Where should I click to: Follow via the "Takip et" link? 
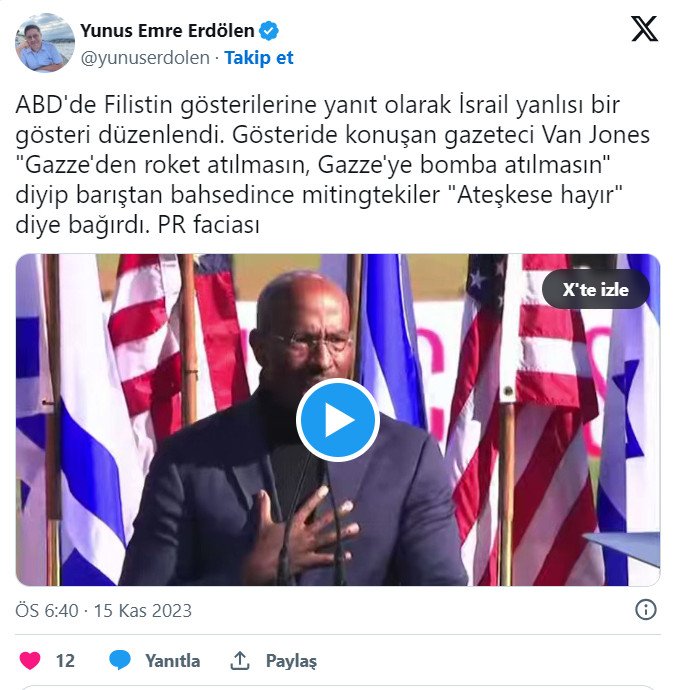258,58
